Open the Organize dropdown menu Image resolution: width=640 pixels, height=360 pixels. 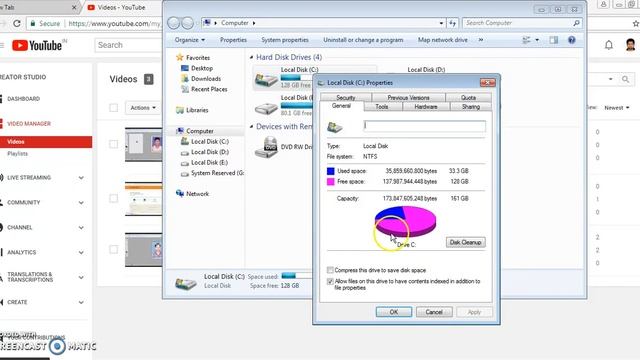pyautogui.click(x=190, y=40)
